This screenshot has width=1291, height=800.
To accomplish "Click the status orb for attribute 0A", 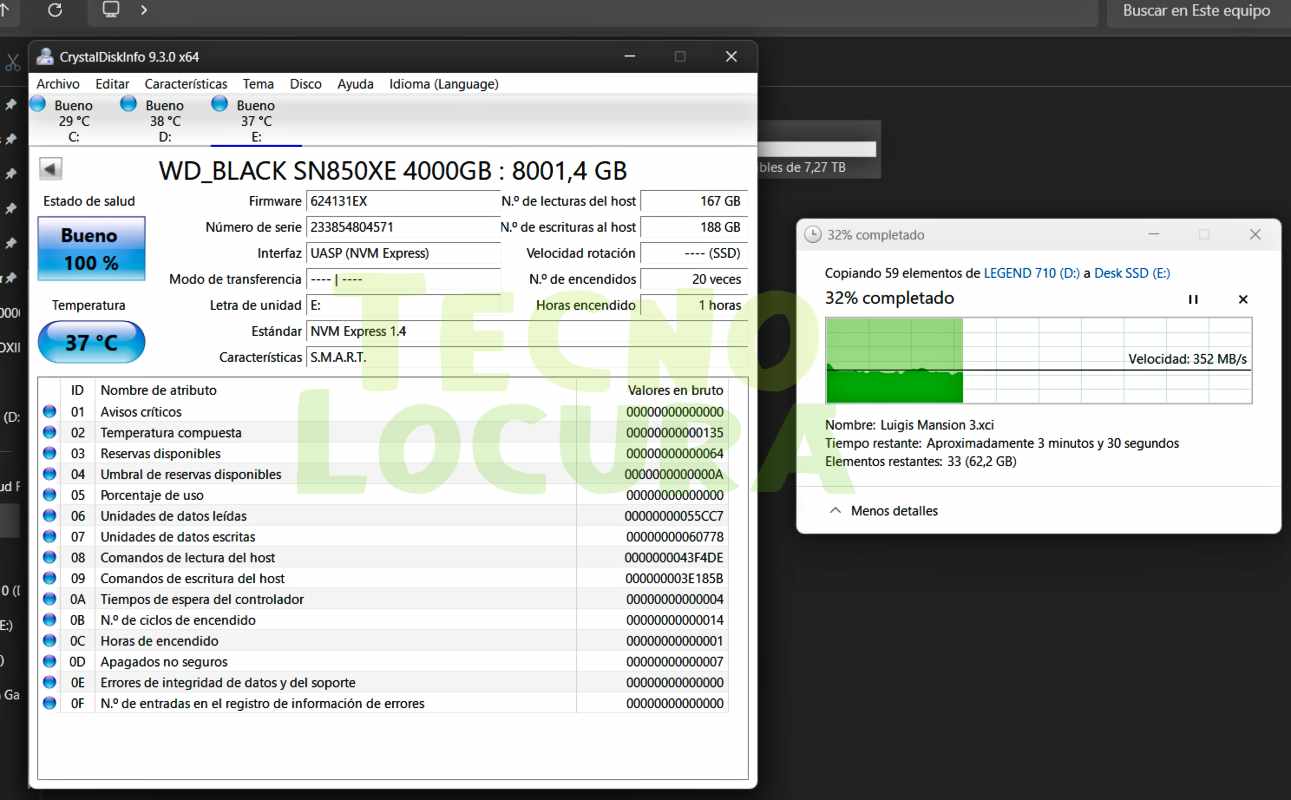I will [49, 599].
